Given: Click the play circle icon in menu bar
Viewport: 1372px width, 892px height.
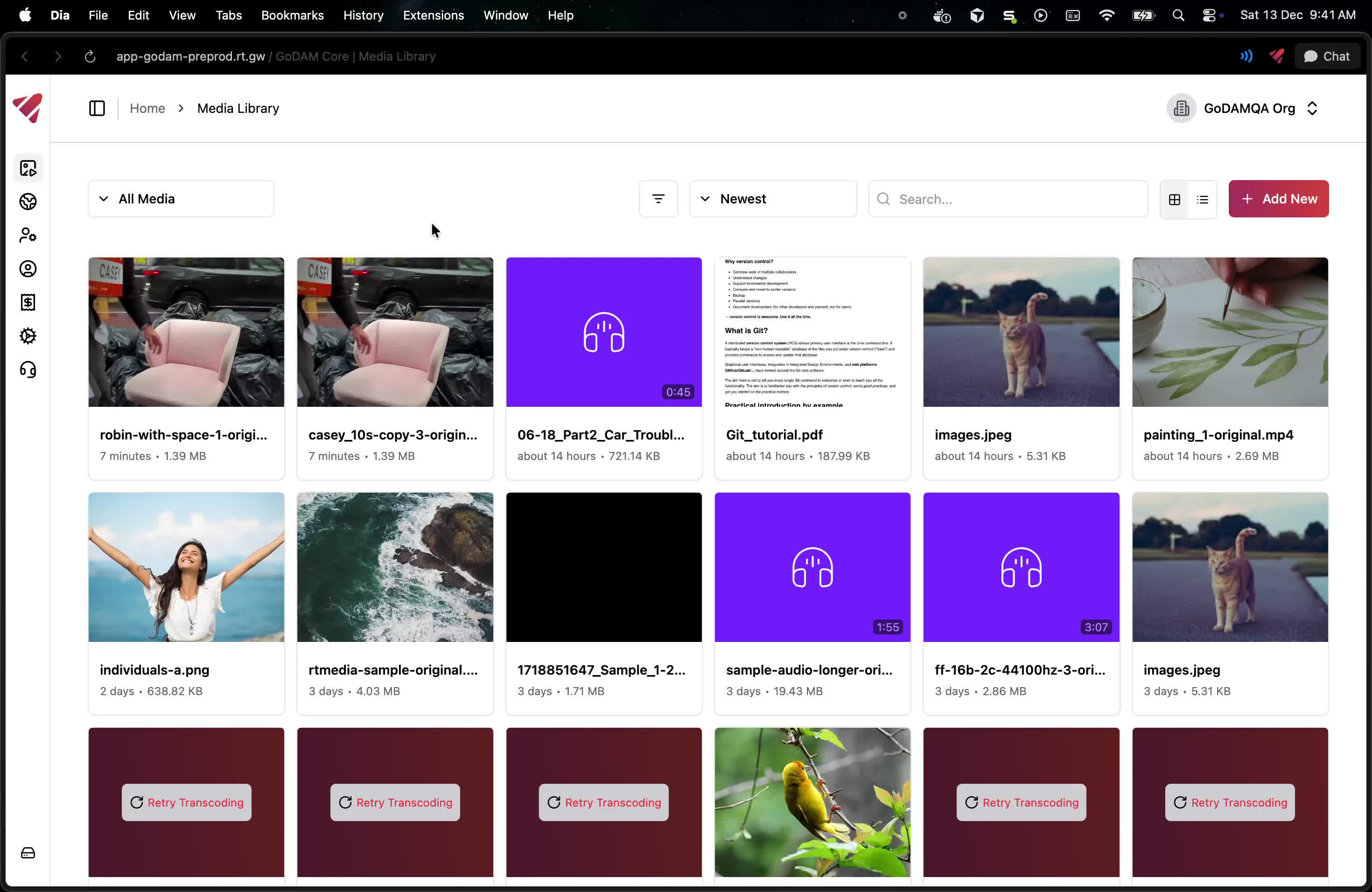Looking at the screenshot, I should 1041,15.
